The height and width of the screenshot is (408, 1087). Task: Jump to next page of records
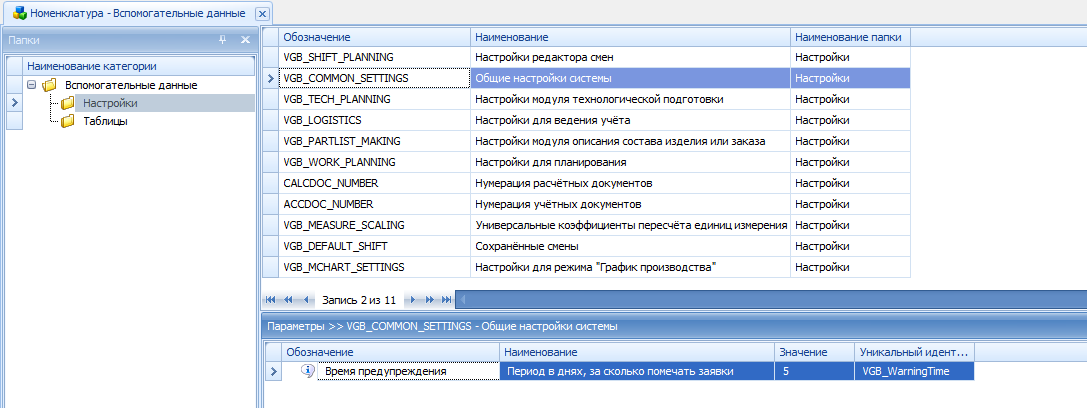[x=429, y=300]
